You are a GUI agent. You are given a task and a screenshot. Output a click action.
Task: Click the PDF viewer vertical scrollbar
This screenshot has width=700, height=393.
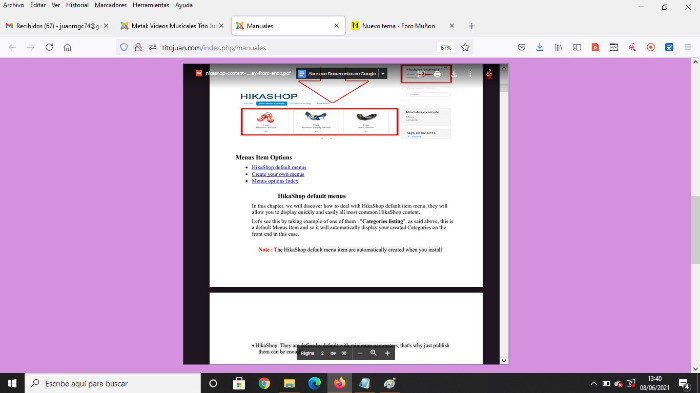(504, 214)
